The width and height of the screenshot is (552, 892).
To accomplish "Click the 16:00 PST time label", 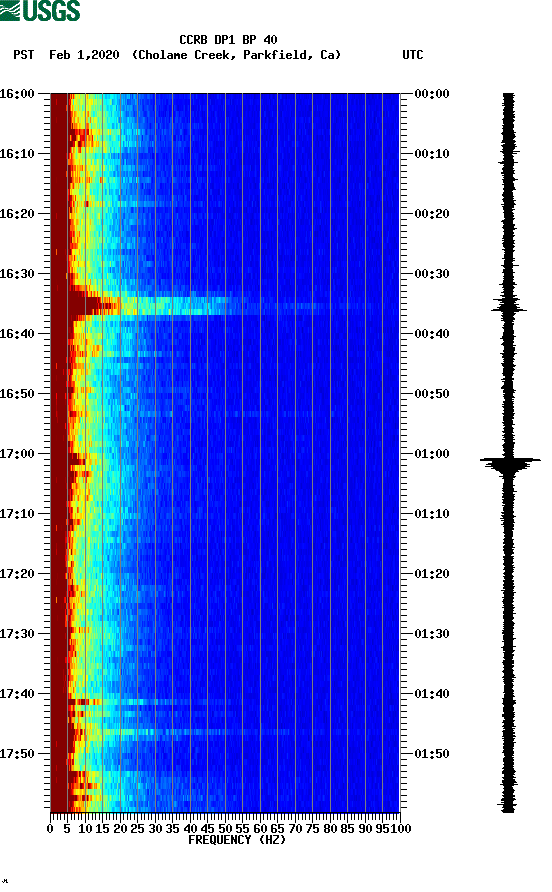I will tap(17, 94).
